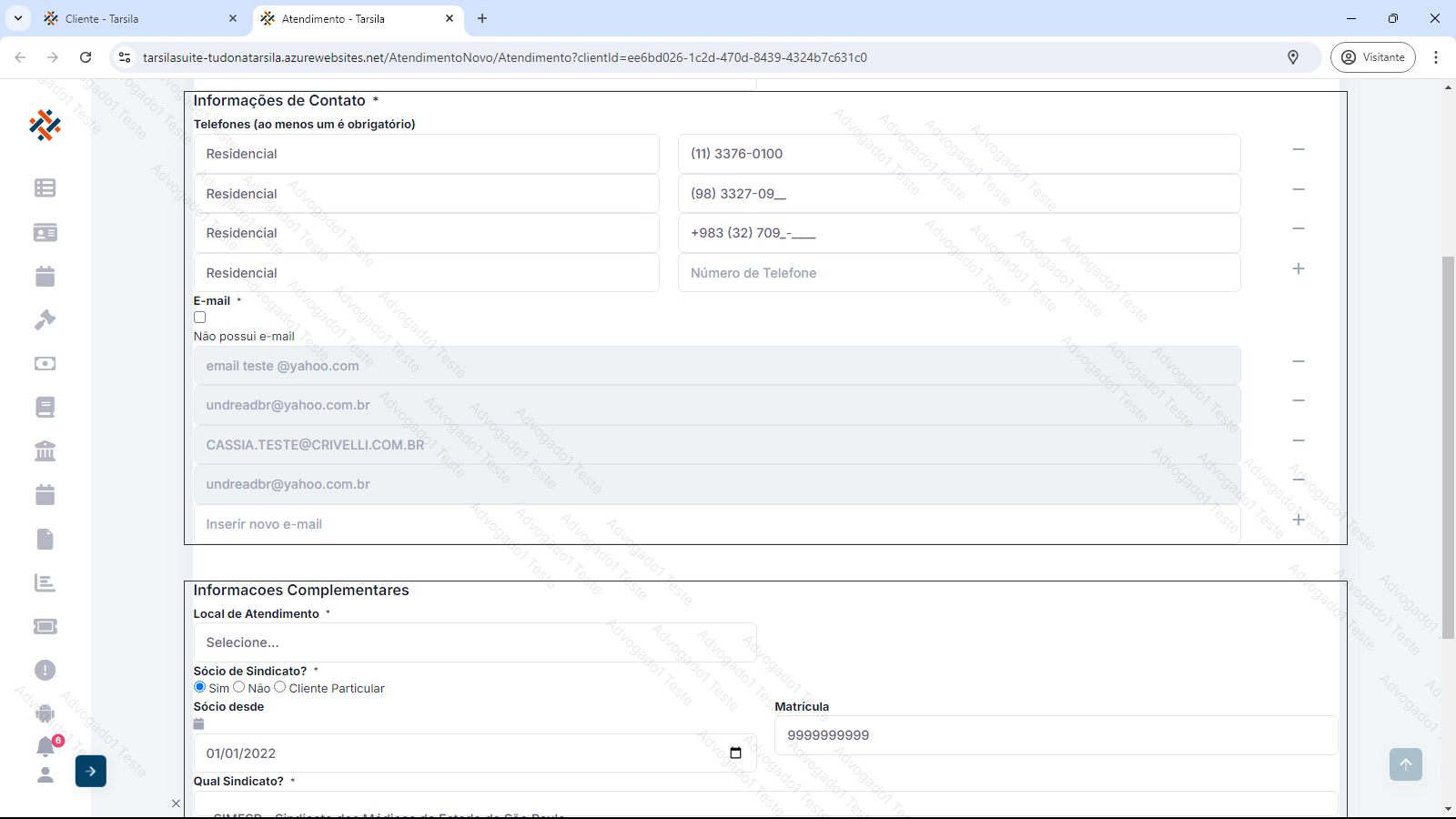Remove the (11) 3376-0100 phone row
This screenshot has width=1456, height=819.
pyautogui.click(x=1299, y=149)
